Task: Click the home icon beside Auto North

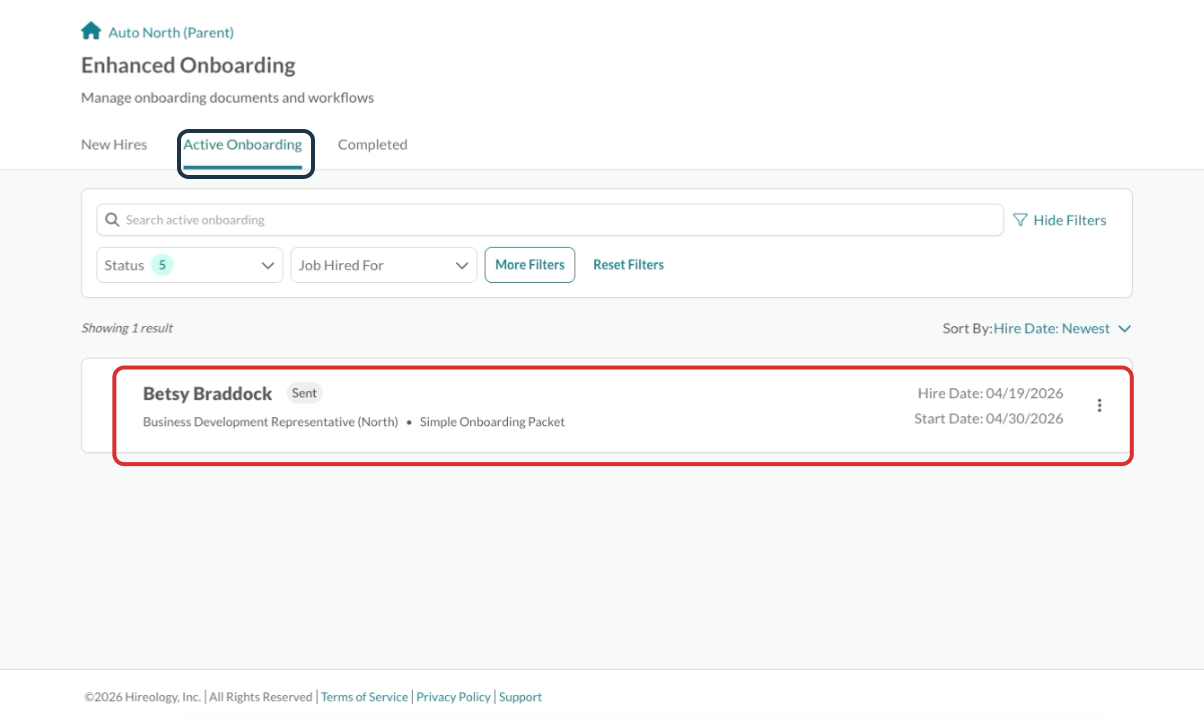Action: [x=91, y=31]
